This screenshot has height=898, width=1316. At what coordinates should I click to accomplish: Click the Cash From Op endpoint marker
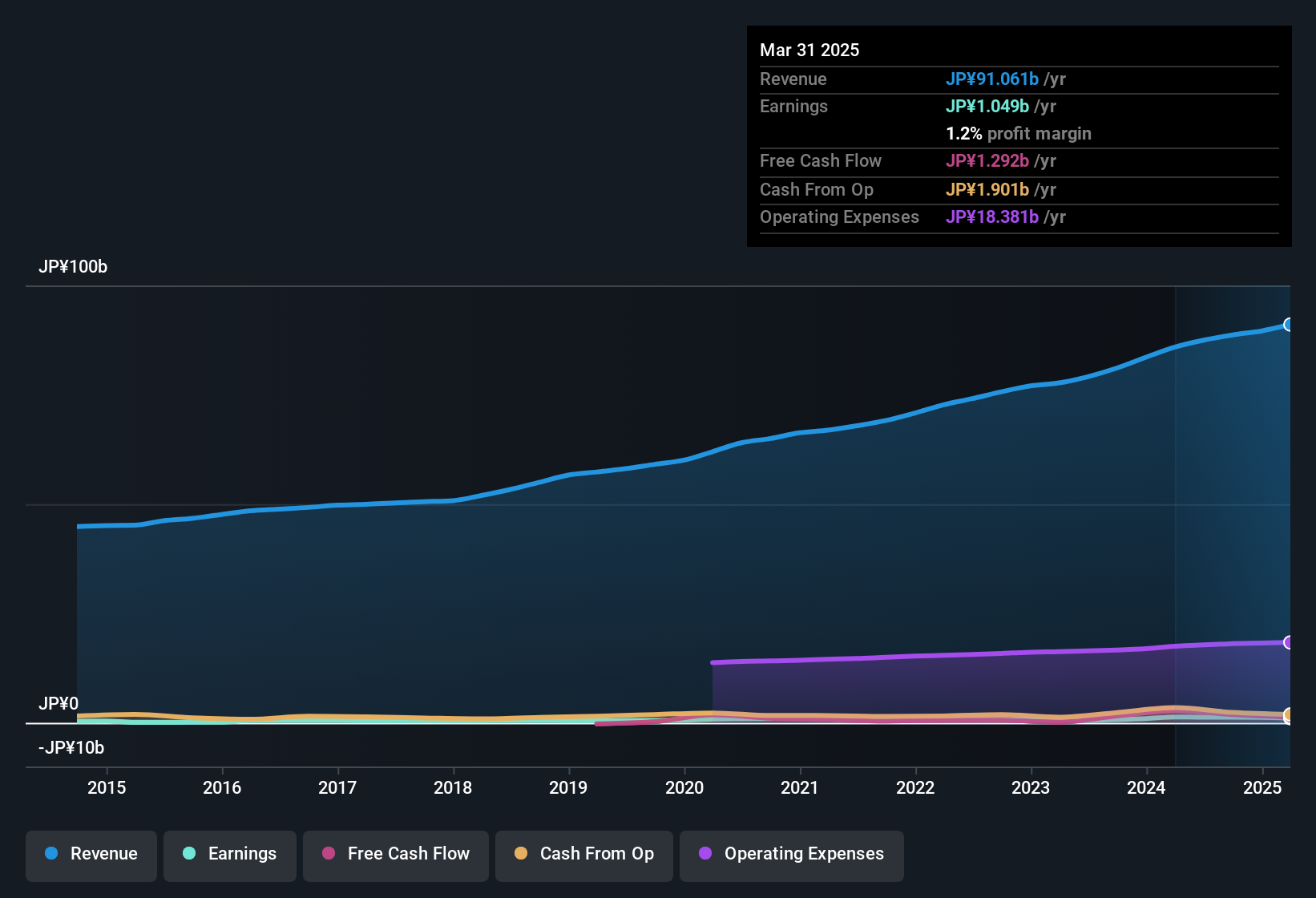pos(1289,714)
